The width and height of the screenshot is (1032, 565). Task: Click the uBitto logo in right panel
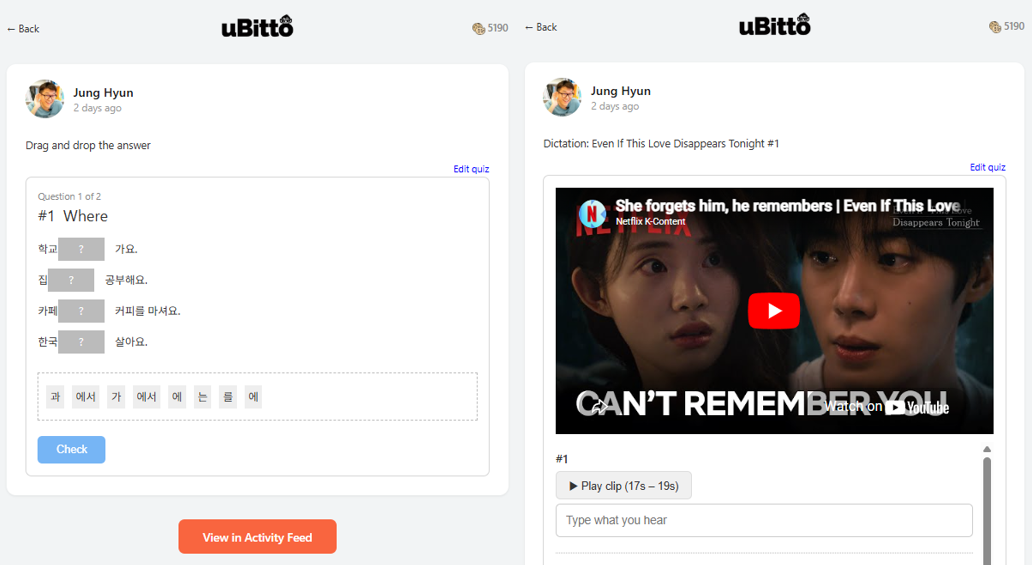click(774, 26)
